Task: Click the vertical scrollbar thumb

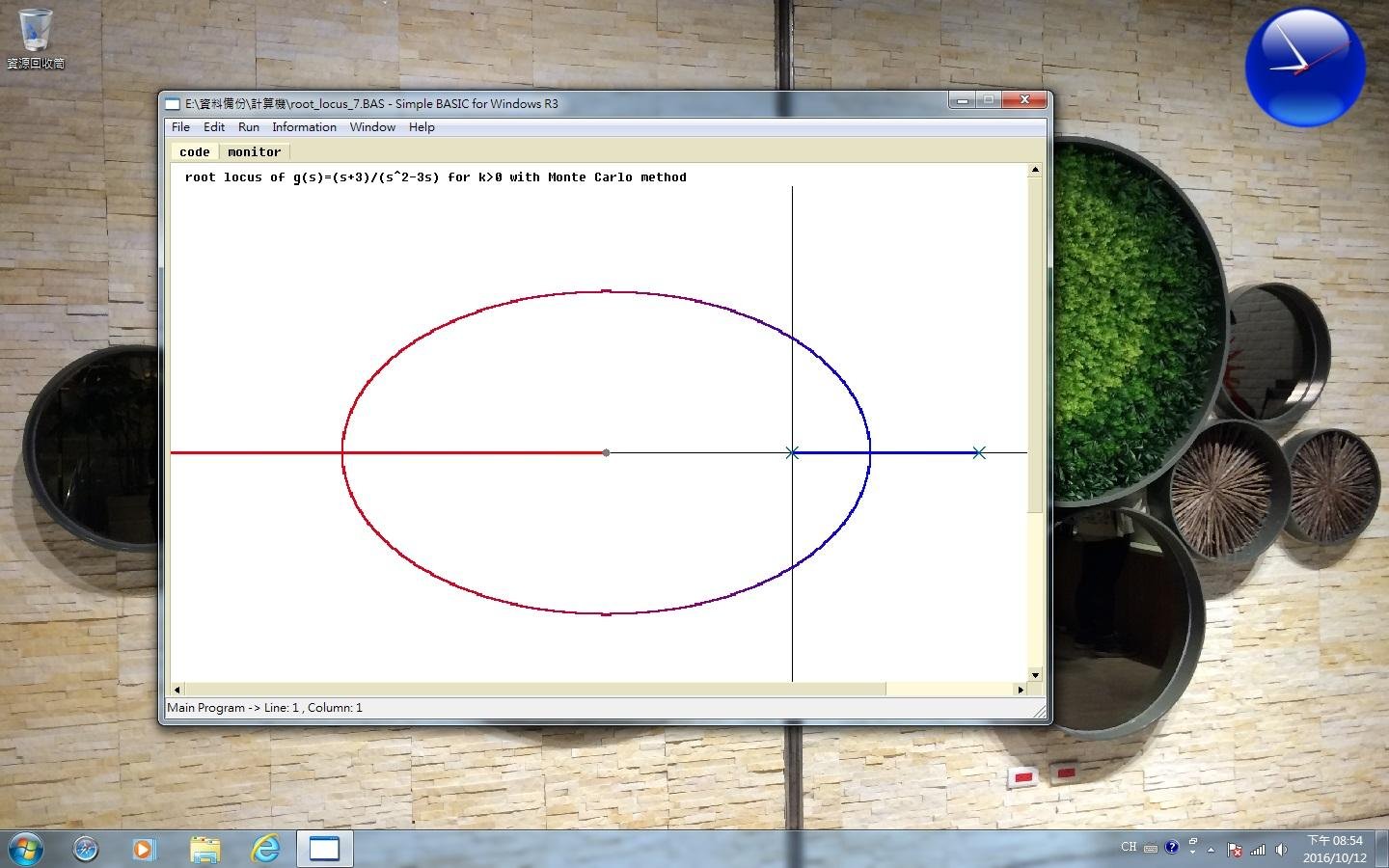Action: (1035, 345)
